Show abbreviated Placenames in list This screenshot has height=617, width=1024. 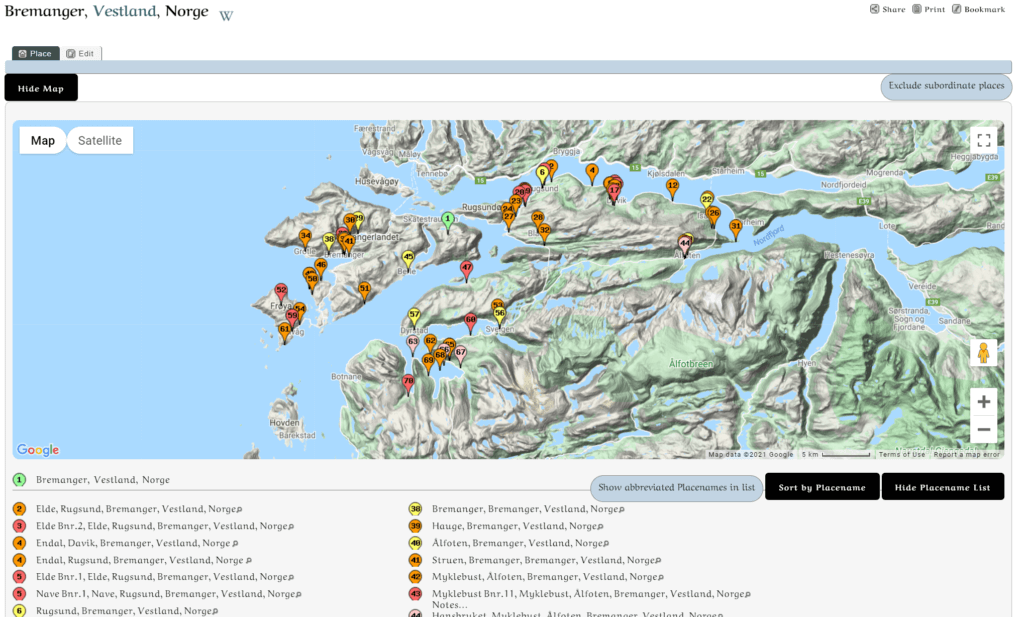[x=676, y=488]
